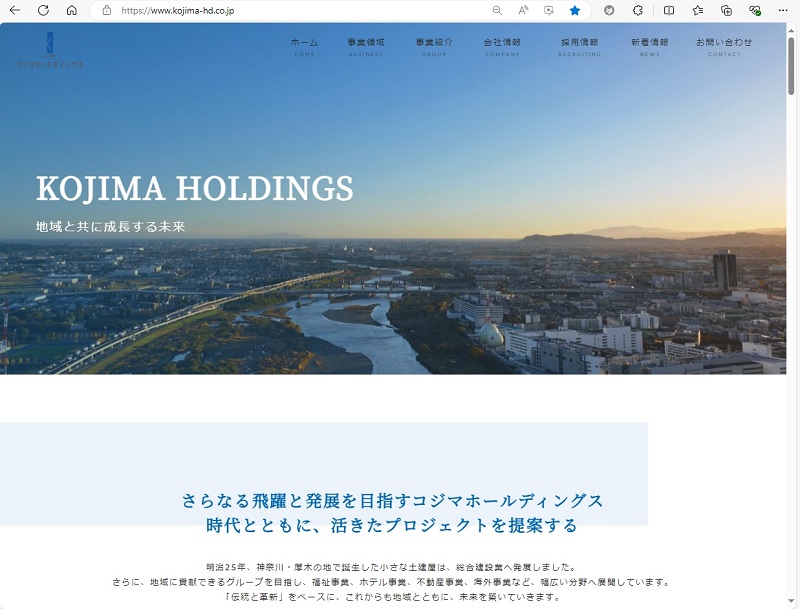Open the favorites list icon
This screenshot has height=609, width=800.
point(697,10)
